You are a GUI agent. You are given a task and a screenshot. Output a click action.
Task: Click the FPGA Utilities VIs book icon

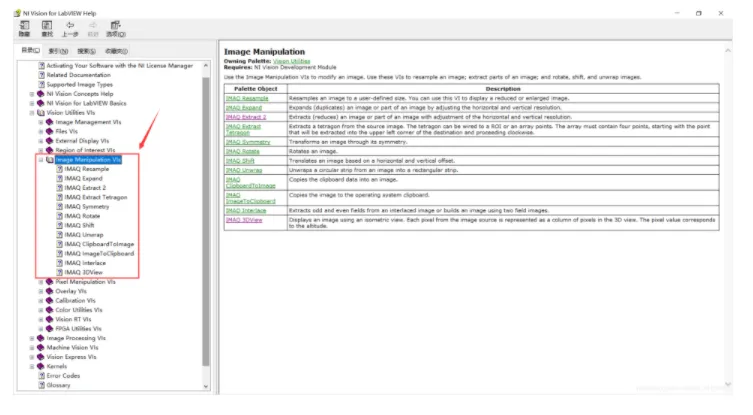[x=49, y=329]
